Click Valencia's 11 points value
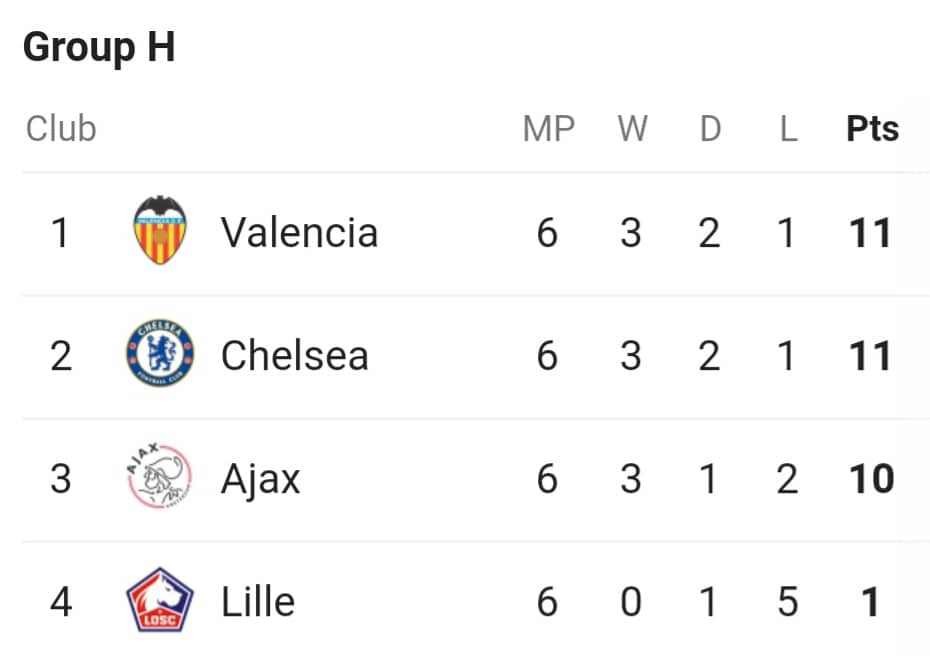The image size is (930, 656). [870, 233]
